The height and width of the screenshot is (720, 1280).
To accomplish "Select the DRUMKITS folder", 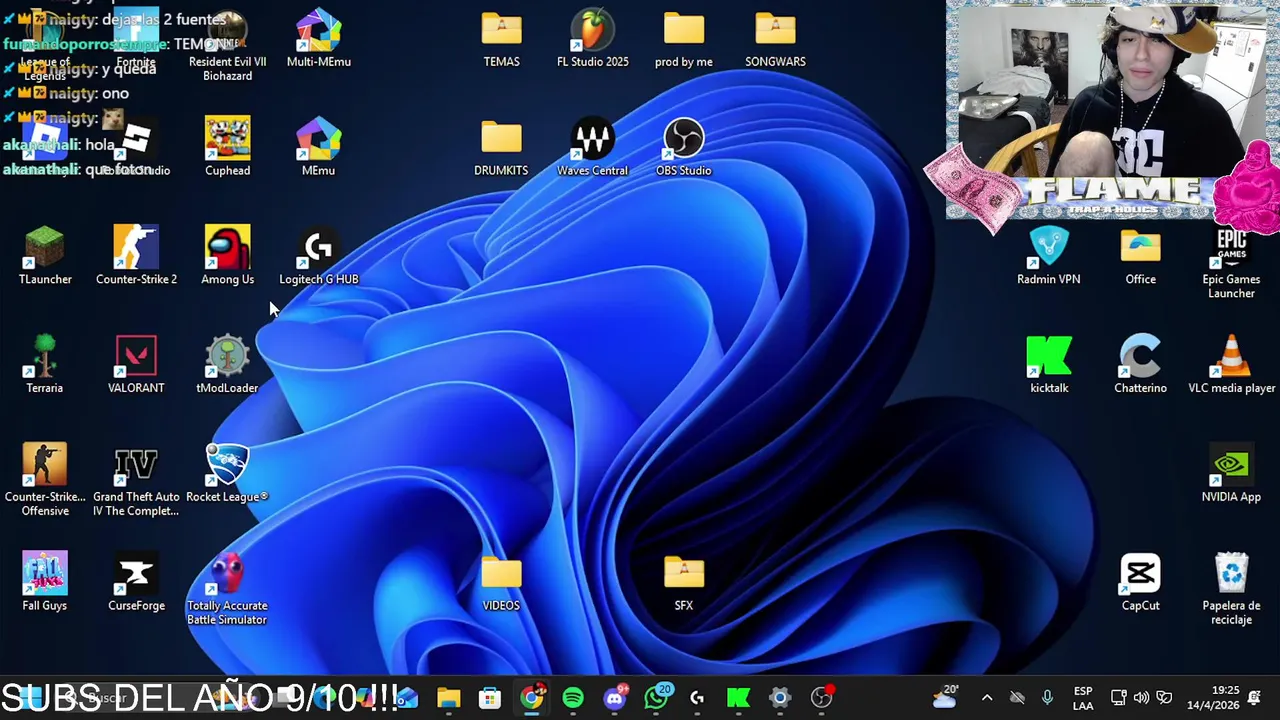I will [x=501, y=147].
